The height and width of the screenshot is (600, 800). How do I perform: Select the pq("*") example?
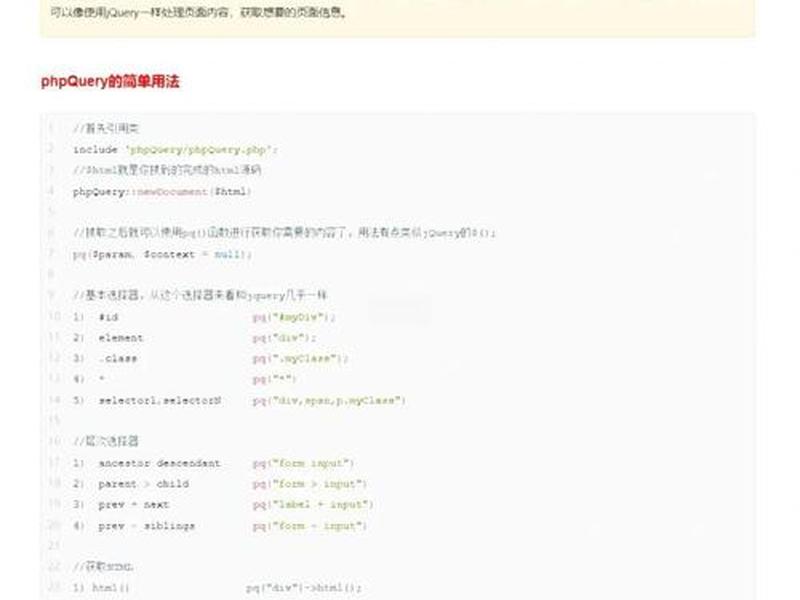[274, 379]
